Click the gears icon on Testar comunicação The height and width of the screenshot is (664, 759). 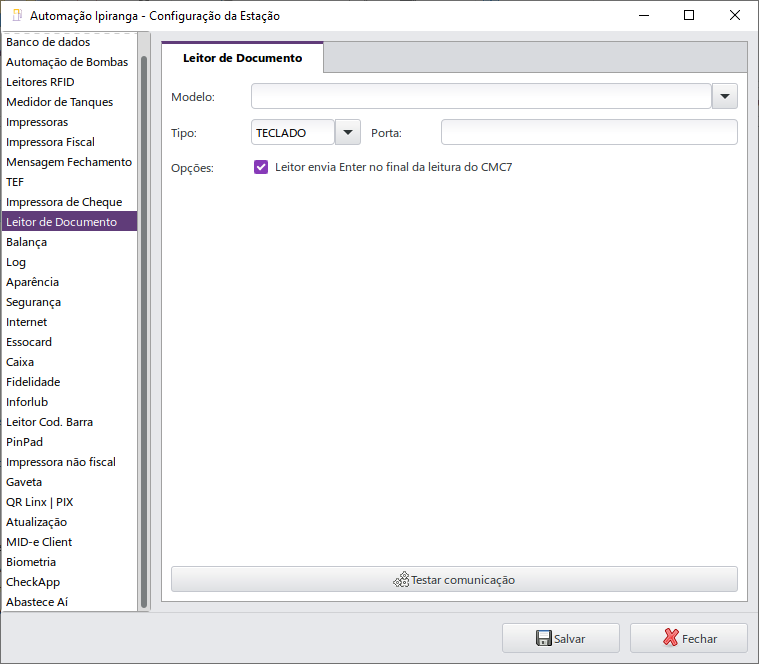tap(401, 580)
